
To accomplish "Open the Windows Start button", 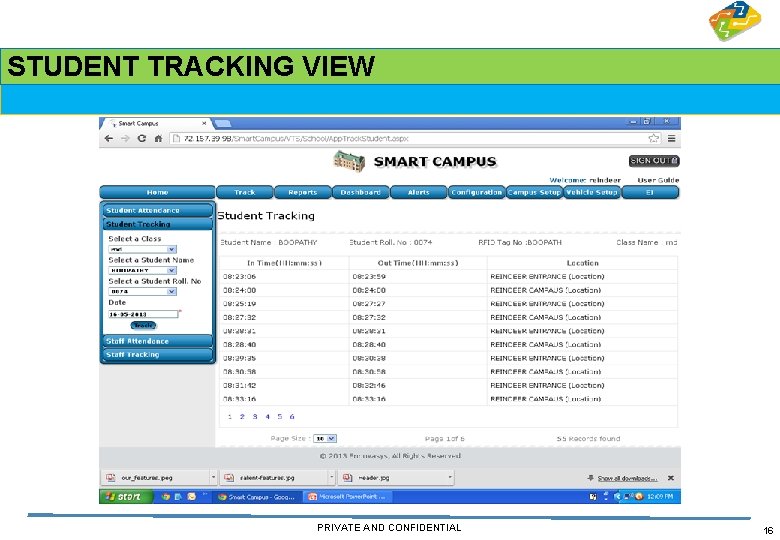I will 125,496.
